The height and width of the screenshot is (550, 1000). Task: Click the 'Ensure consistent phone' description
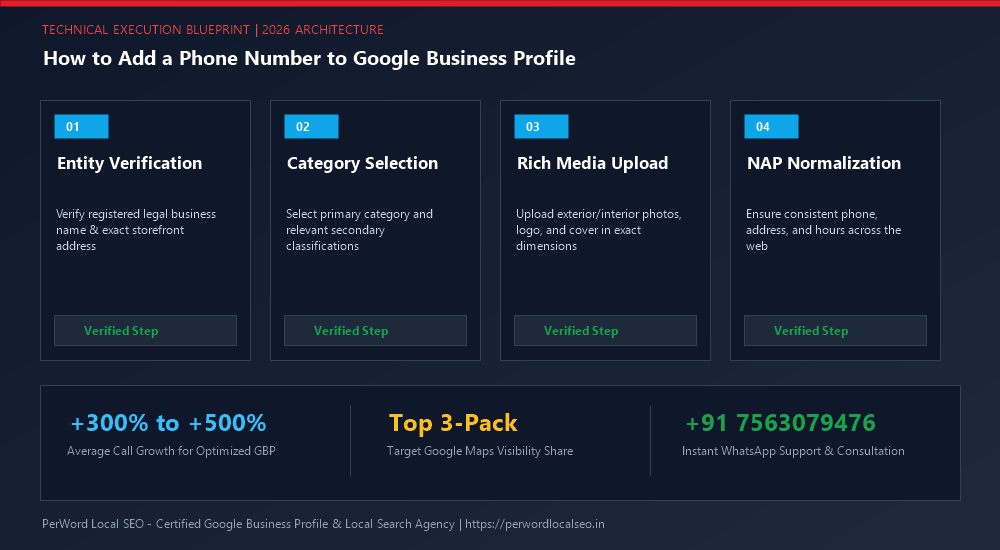pos(823,230)
